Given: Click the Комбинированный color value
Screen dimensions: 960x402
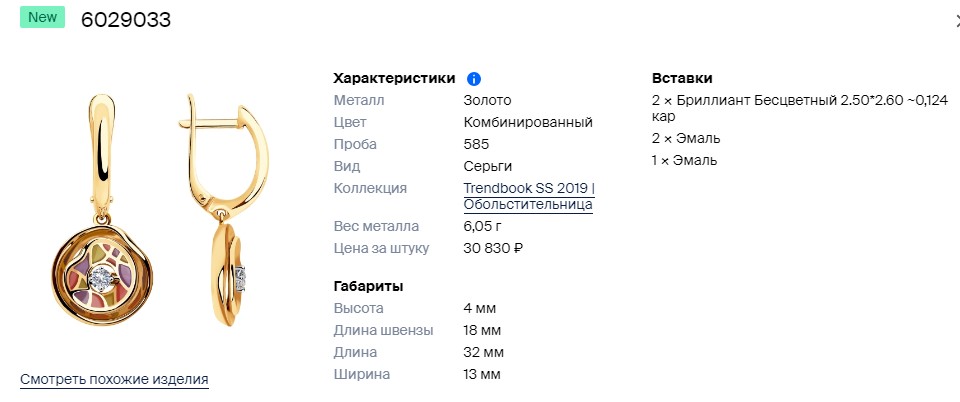Looking at the screenshot, I should 528,122.
